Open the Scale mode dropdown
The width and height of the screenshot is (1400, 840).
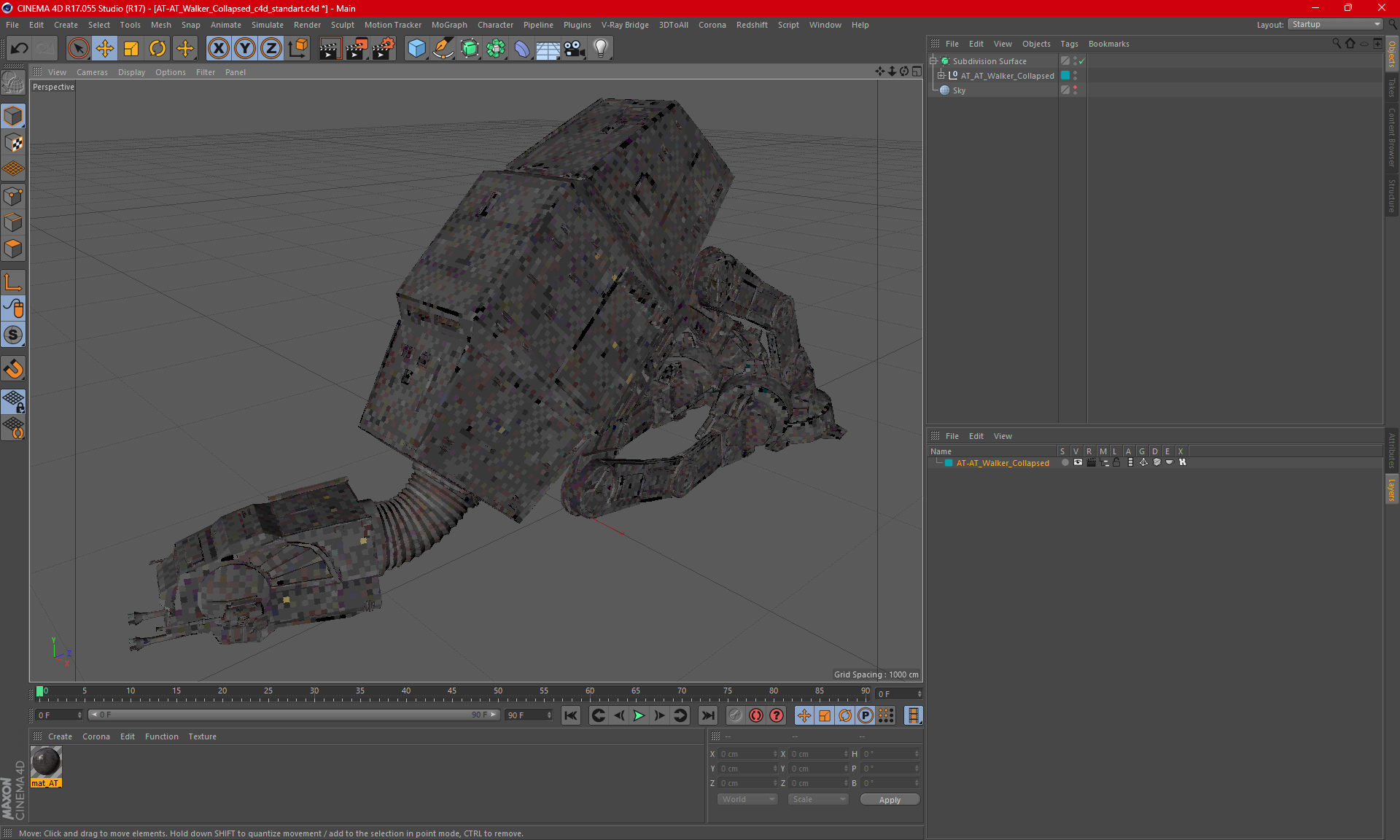click(818, 799)
